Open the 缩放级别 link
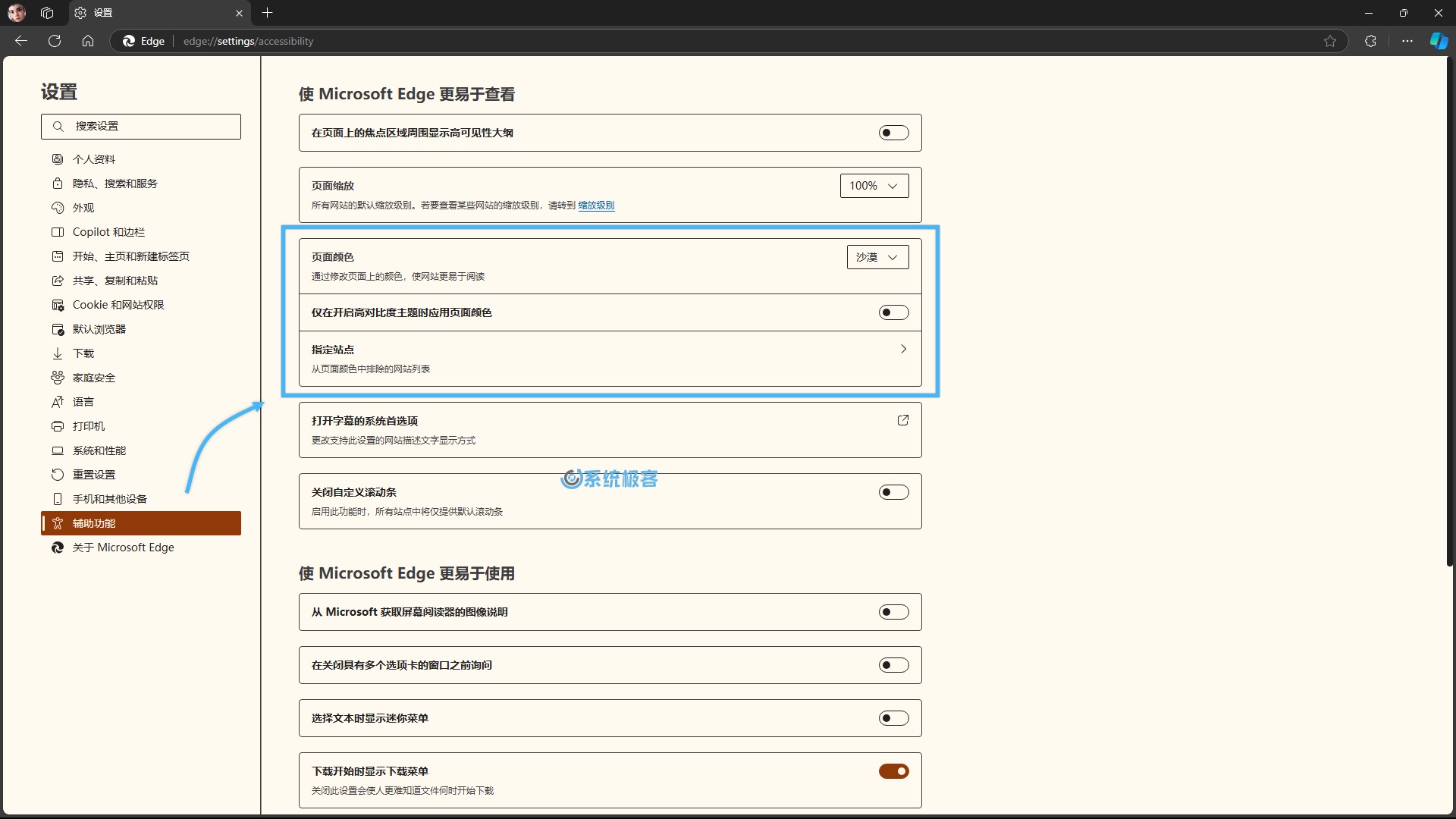The height and width of the screenshot is (819, 1456). [x=596, y=206]
